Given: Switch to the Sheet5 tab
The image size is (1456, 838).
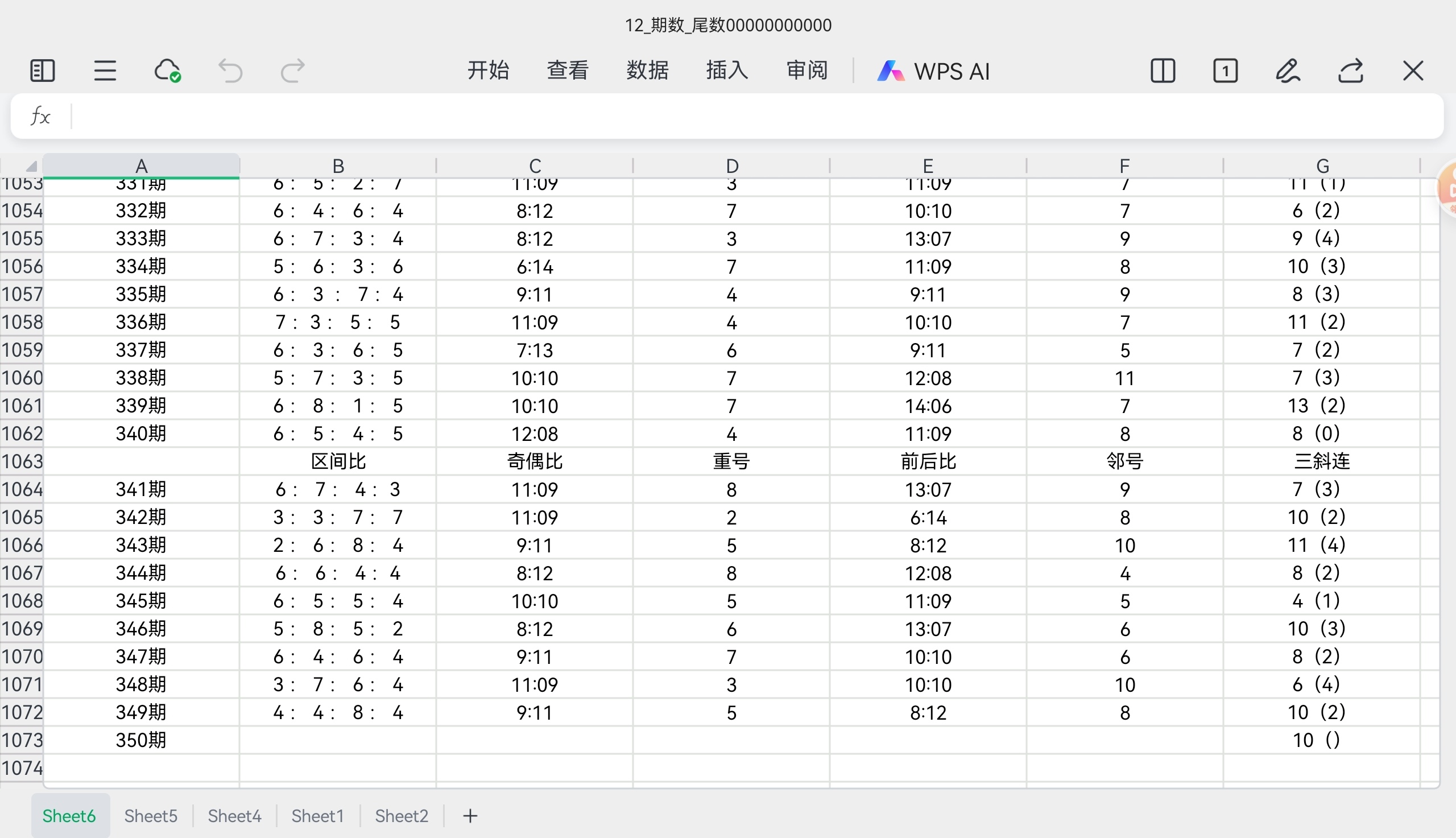Looking at the screenshot, I should pyautogui.click(x=151, y=816).
